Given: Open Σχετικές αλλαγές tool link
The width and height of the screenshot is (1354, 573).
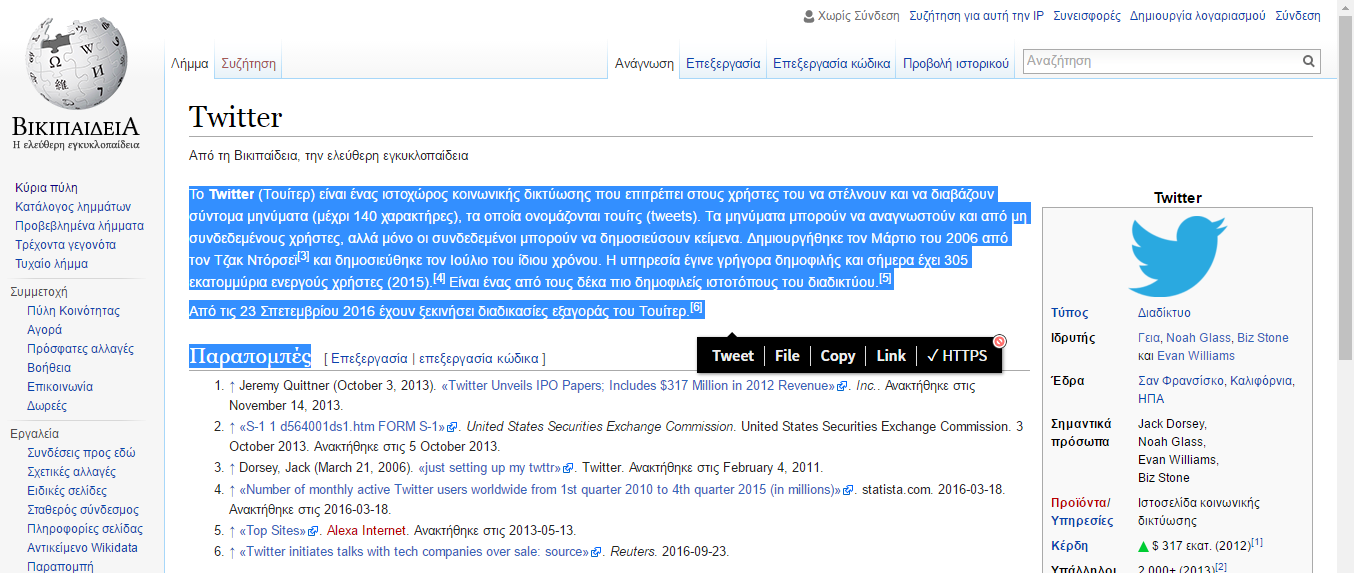Looking at the screenshot, I should (71, 472).
